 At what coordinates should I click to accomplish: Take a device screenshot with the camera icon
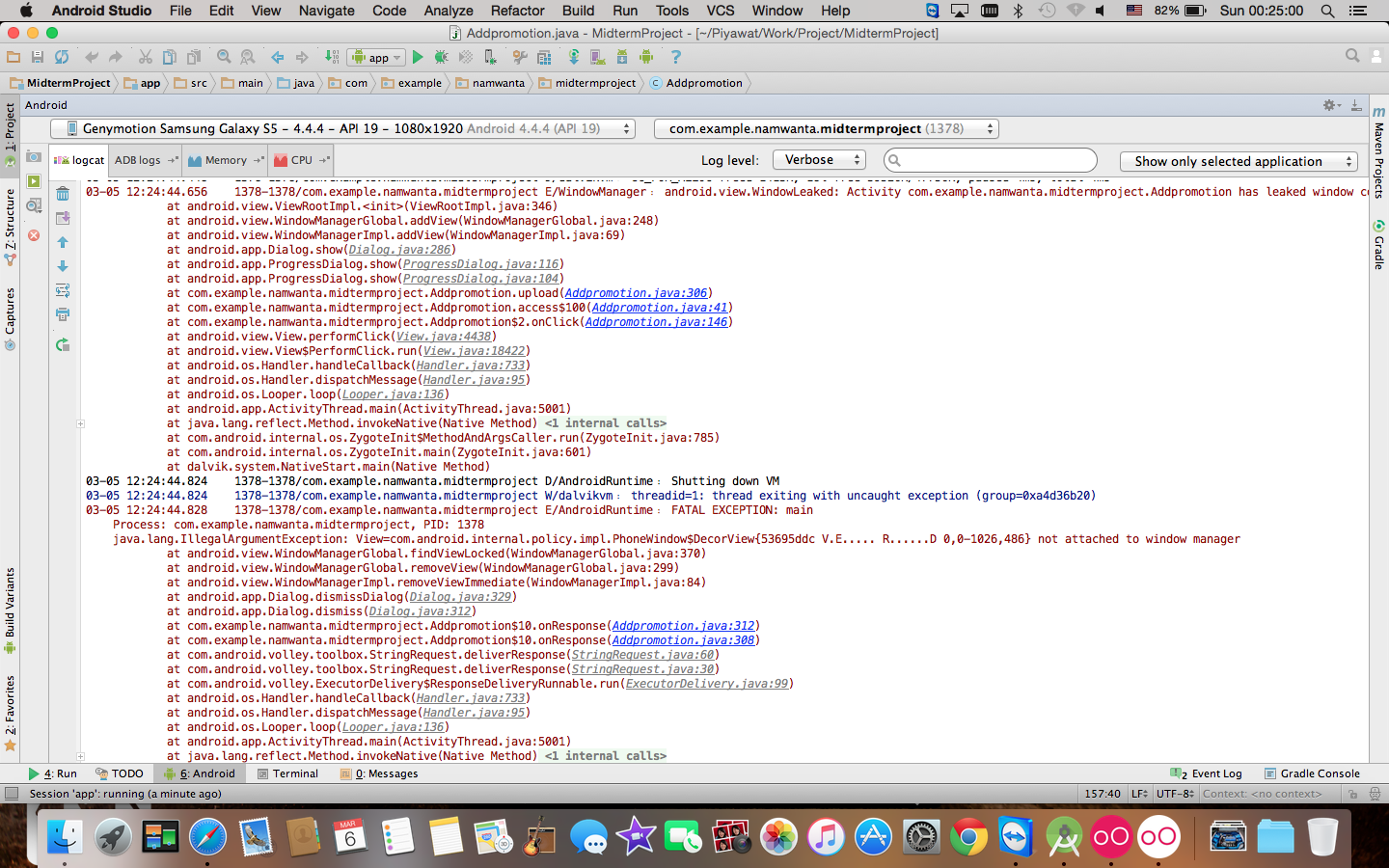click(34, 157)
